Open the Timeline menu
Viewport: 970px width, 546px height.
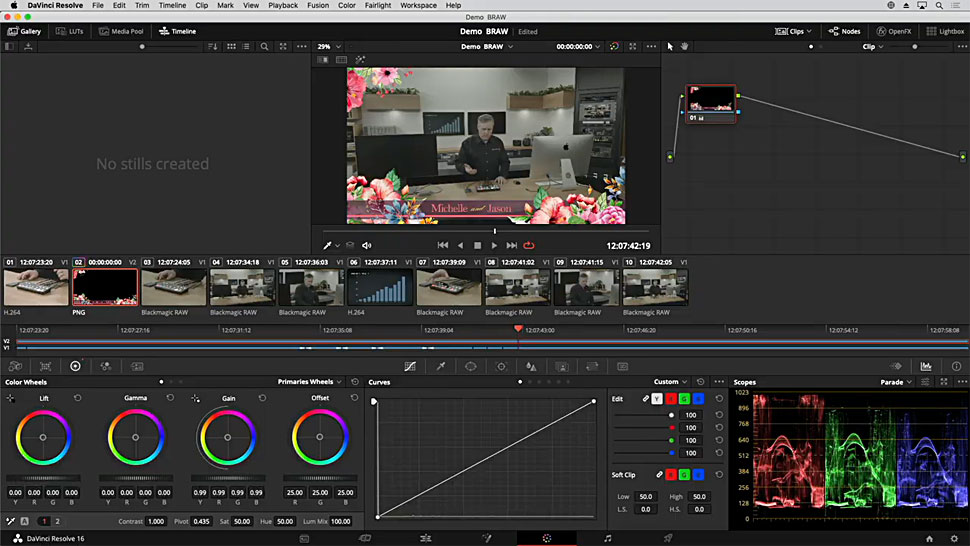coord(172,5)
